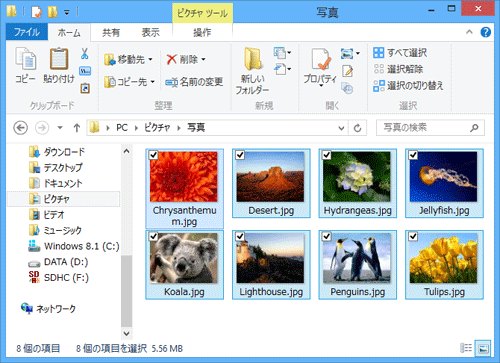This screenshot has height=363, width=500.
Task: Click the New folder icon in the quick access toolbar
Action: pyautogui.click(x=53, y=12)
